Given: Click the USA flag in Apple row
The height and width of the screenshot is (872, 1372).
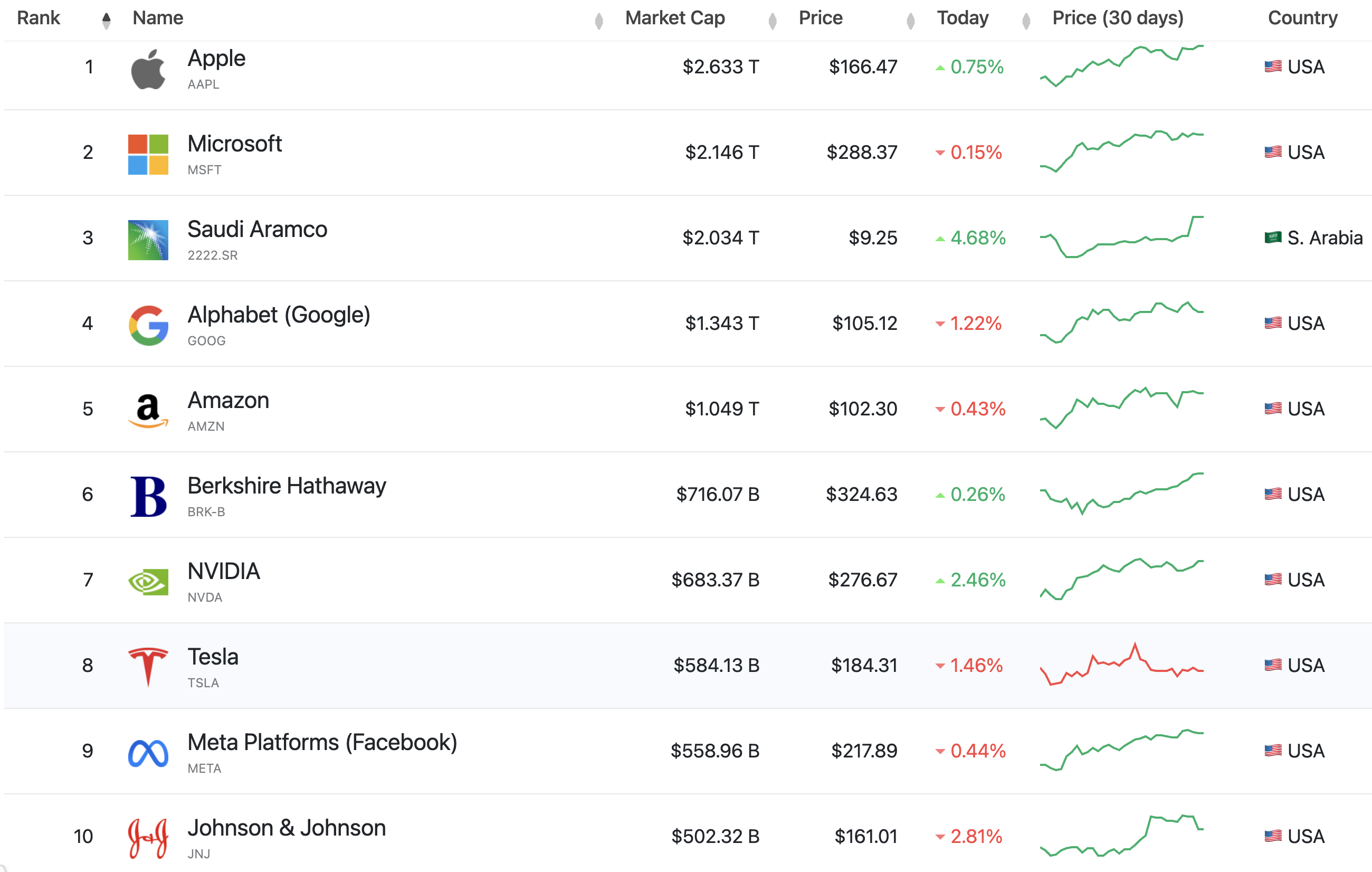Looking at the screenshot, I should point(1273,67).
